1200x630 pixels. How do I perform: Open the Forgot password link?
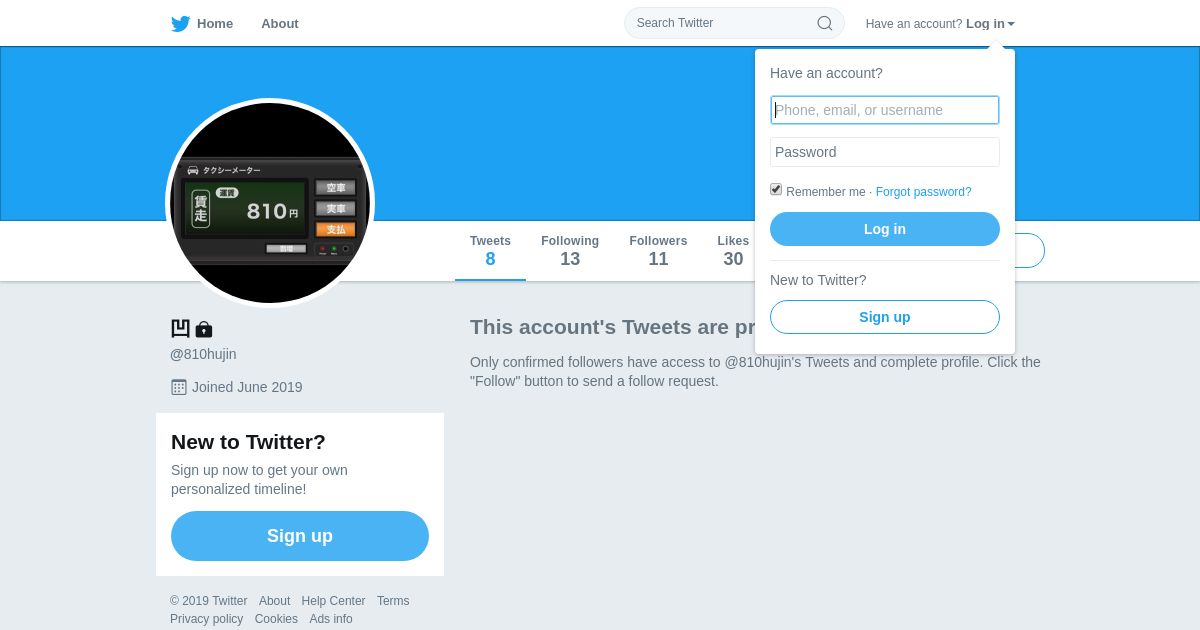[923, 192]
